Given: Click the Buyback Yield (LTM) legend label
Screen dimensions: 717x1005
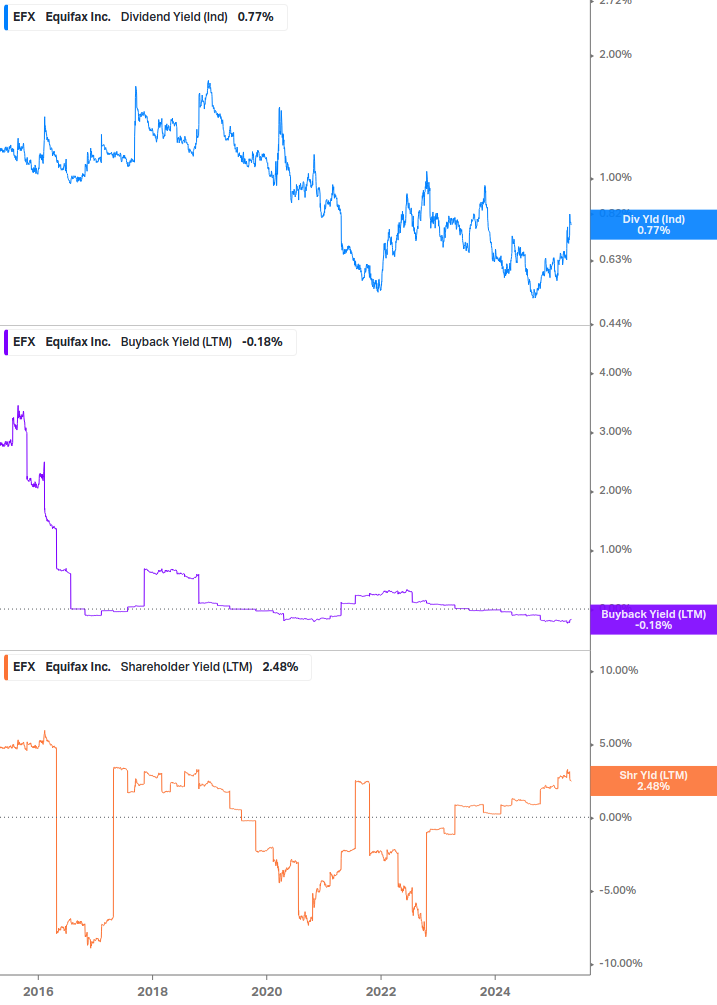Looking at the screenshot, I should tap(176, 342).
